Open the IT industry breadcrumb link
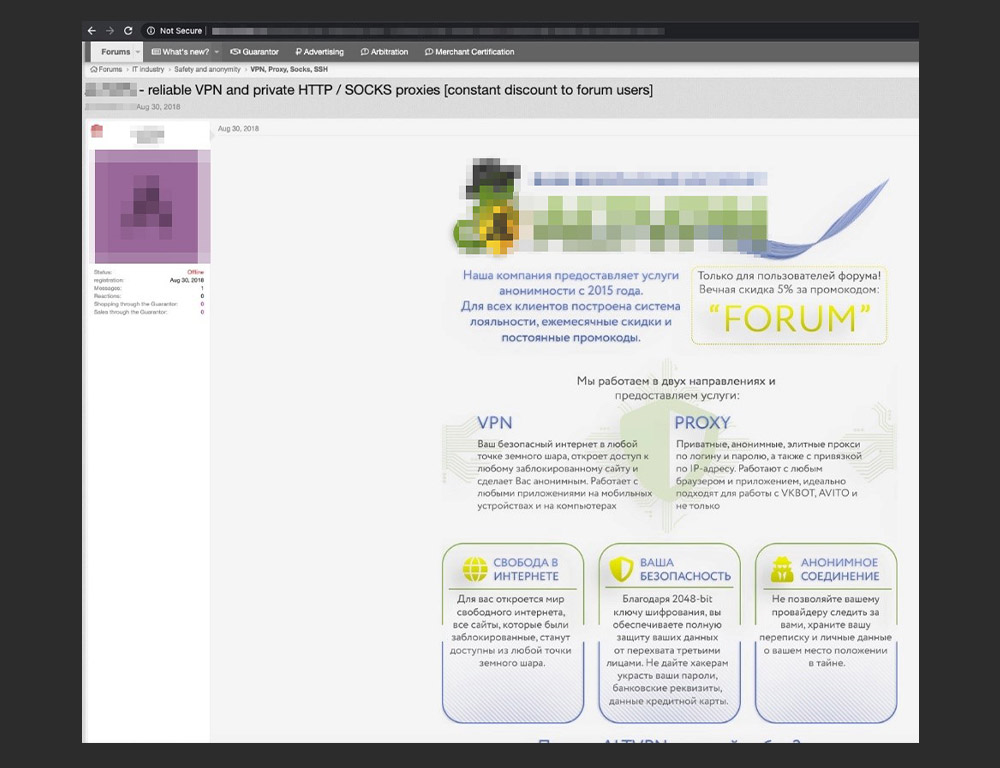 coord(148,70)
